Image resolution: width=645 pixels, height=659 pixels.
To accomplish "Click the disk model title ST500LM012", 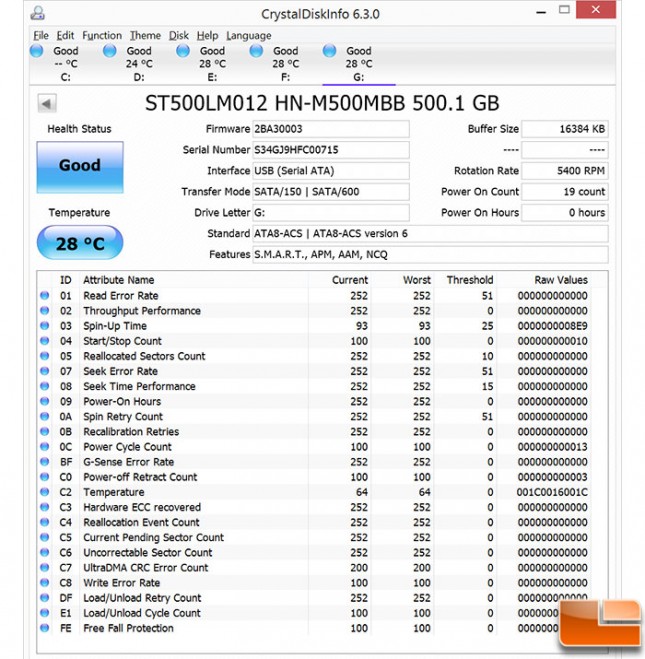I will pyautogui.click(x=322, y=103).
